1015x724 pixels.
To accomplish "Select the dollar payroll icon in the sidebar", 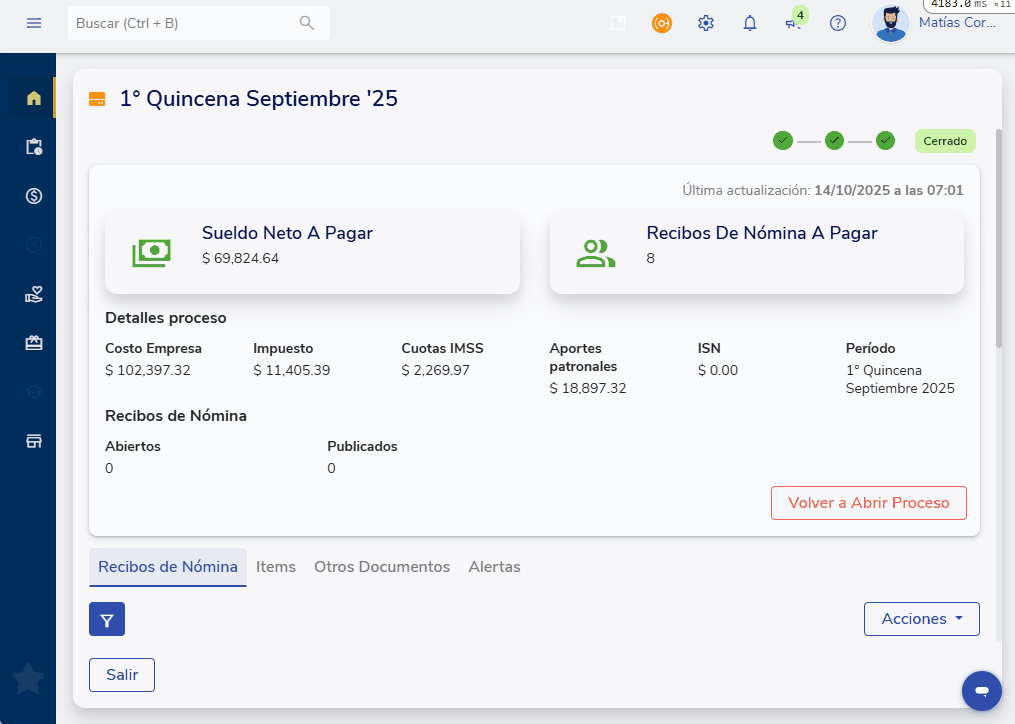I will (x=33, y=196).
